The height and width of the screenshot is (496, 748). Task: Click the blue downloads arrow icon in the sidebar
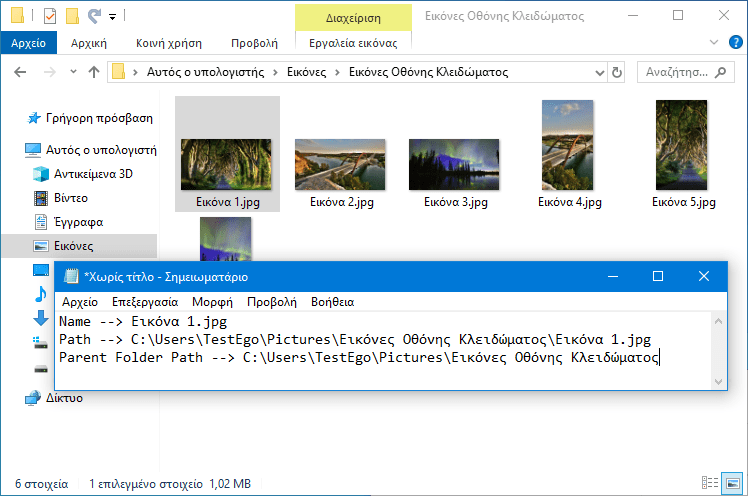click(x=41, y=318)
